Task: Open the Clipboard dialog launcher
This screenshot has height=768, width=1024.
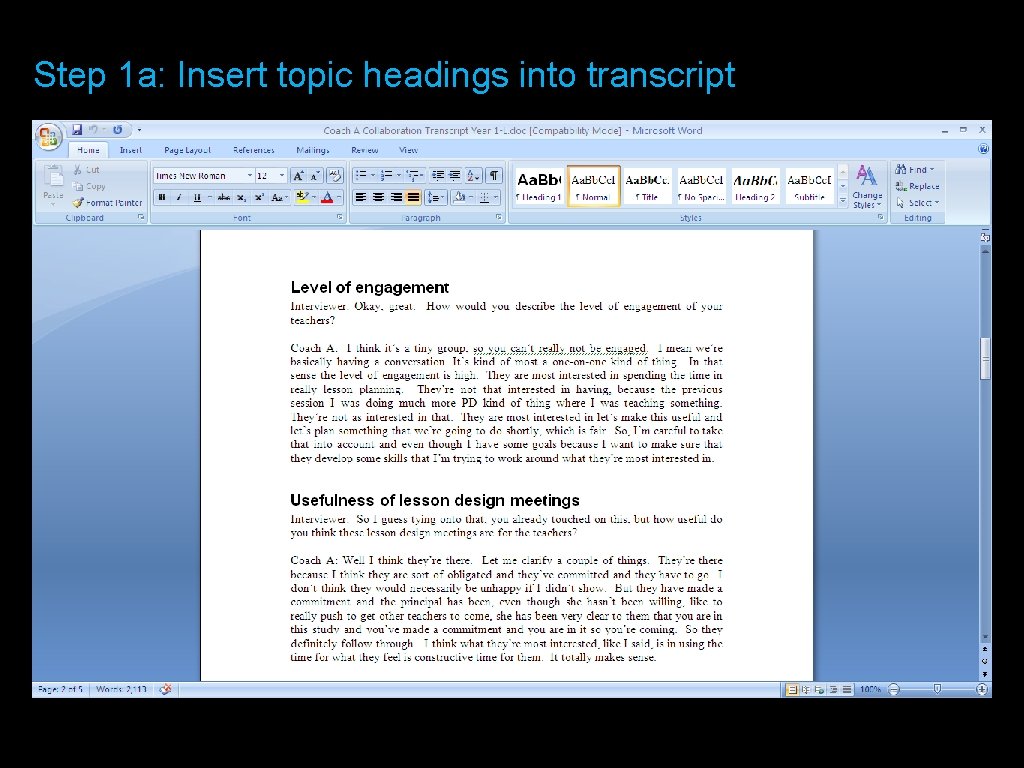Action: (141, 217)
